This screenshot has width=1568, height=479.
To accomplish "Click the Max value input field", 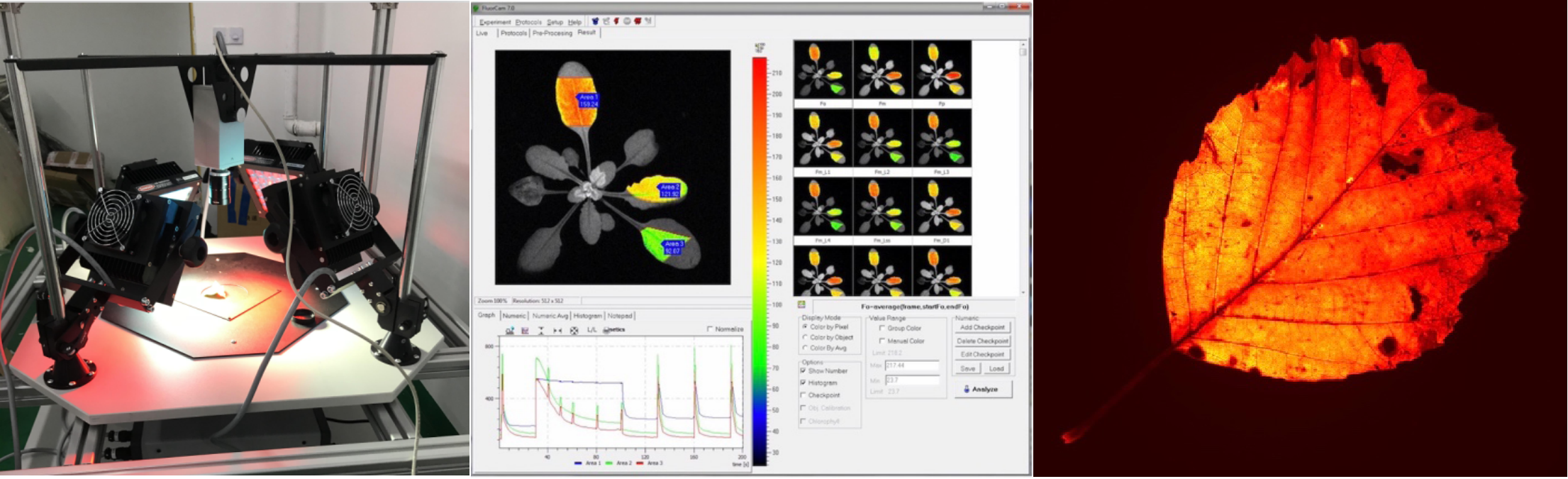I will pyautogui.click(x=912, y=365).
